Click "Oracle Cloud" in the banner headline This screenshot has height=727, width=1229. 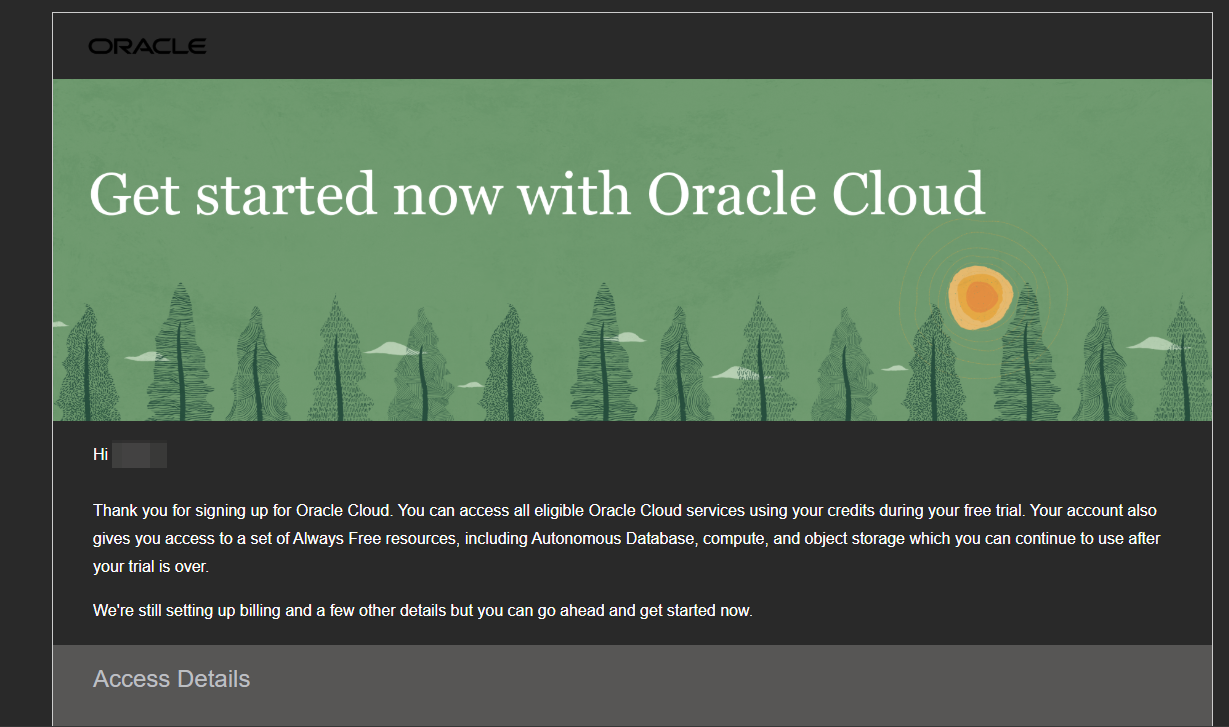[816, 193]
